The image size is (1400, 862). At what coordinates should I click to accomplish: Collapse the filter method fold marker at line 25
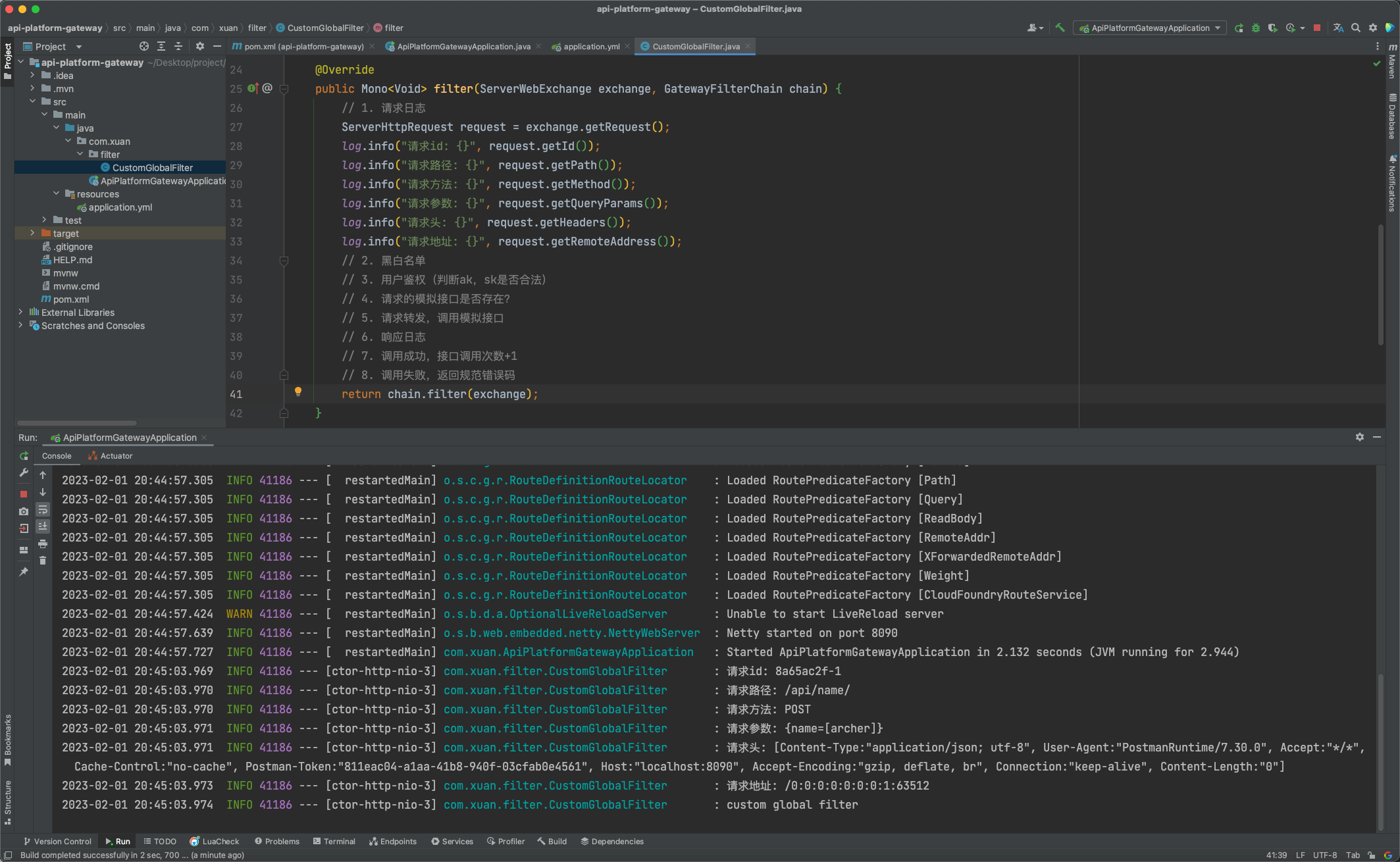284,89
